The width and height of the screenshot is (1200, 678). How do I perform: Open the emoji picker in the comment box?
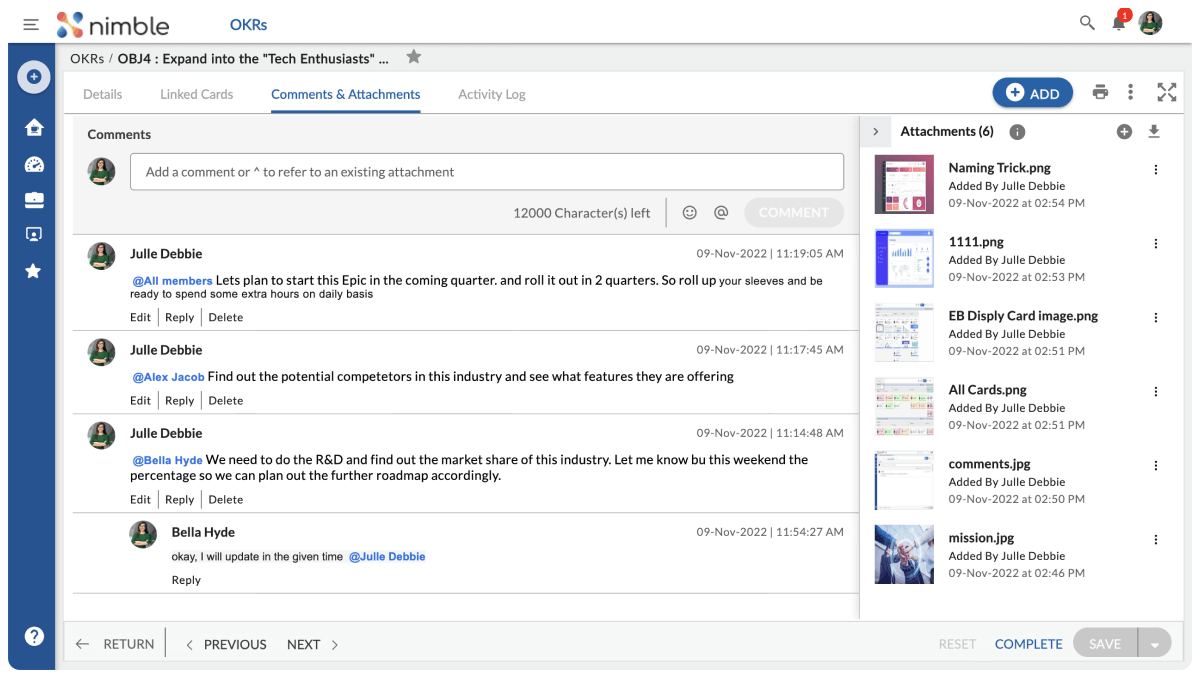pos(689,212)
